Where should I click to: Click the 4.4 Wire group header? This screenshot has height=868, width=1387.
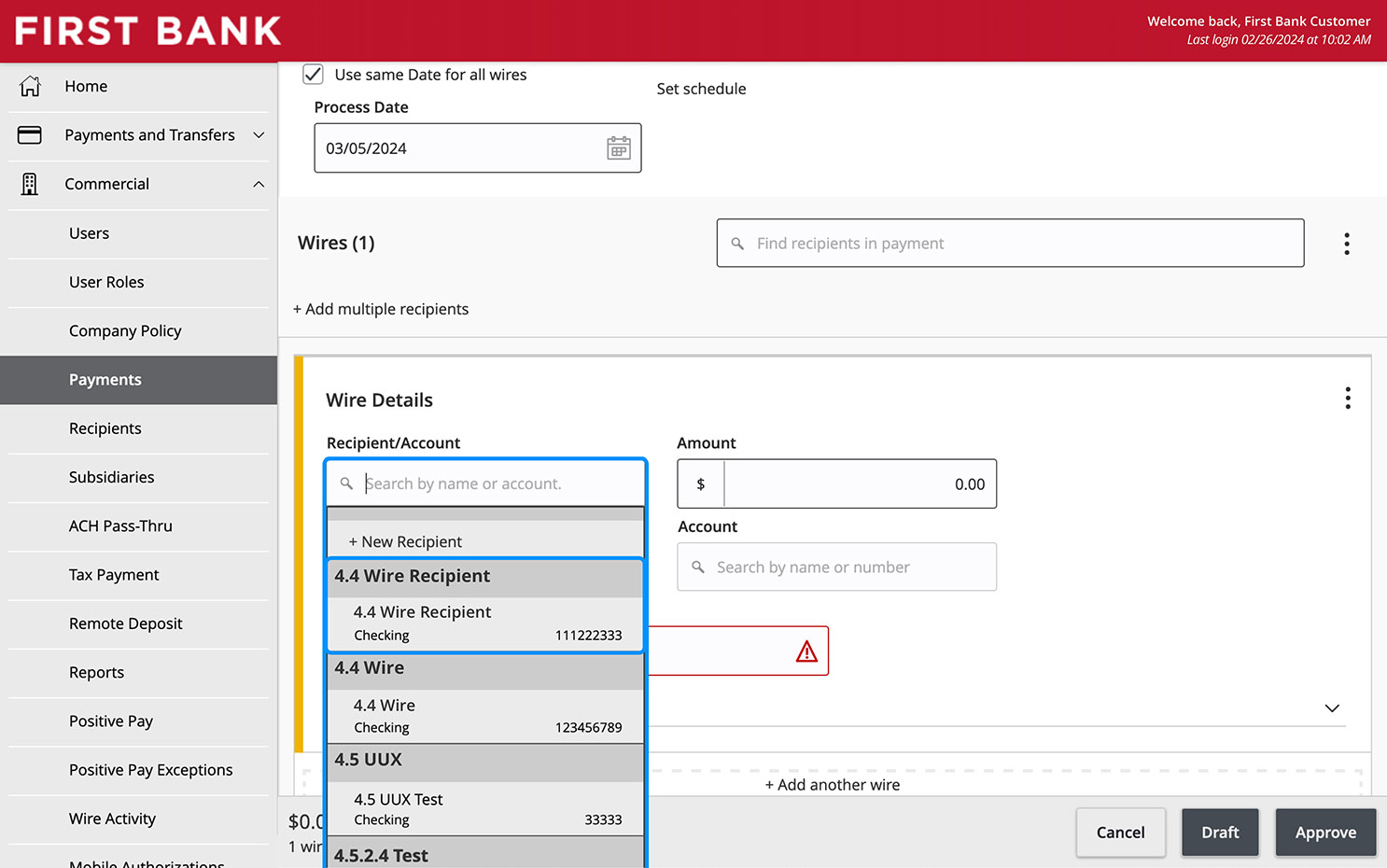click(485, 668)
